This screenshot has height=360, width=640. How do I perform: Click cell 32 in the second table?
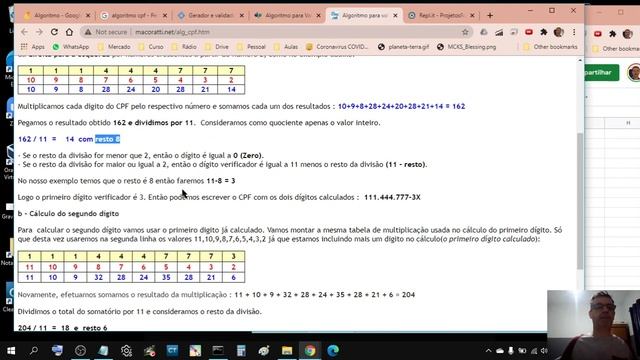coord(98,277)
